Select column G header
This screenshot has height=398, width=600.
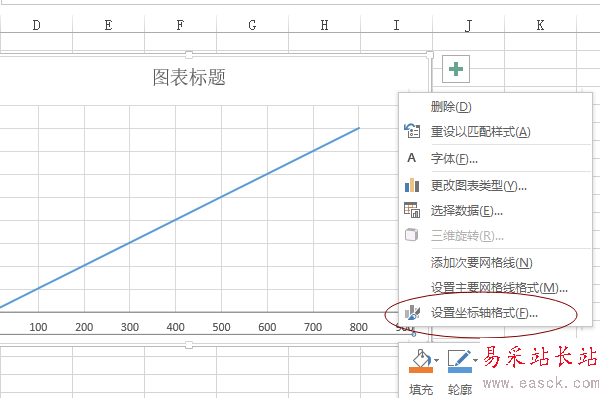click(x=252, y=25)
